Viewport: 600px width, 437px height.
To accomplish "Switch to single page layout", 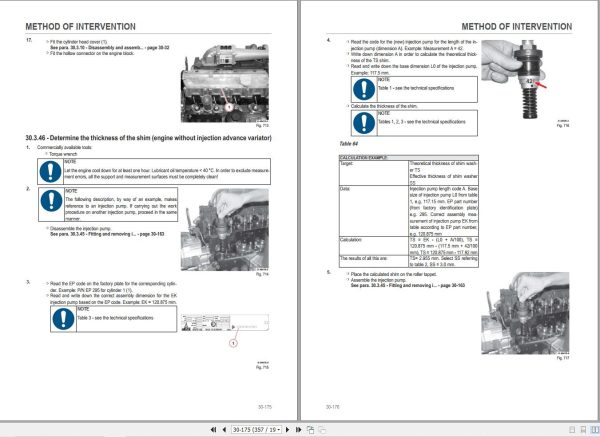I will (x=572, y=430).
